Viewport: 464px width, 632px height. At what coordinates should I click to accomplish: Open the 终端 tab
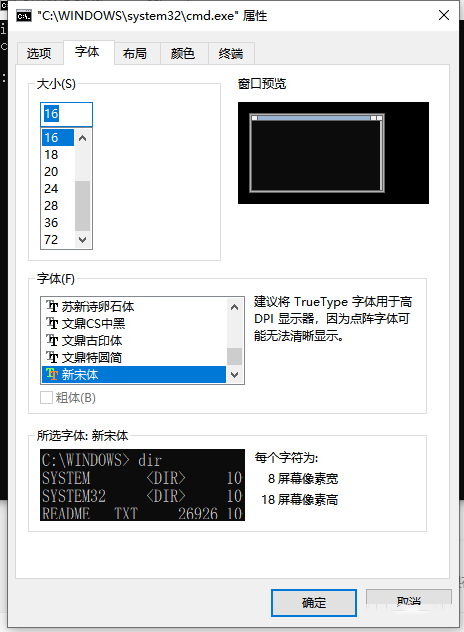click(231, 54)
